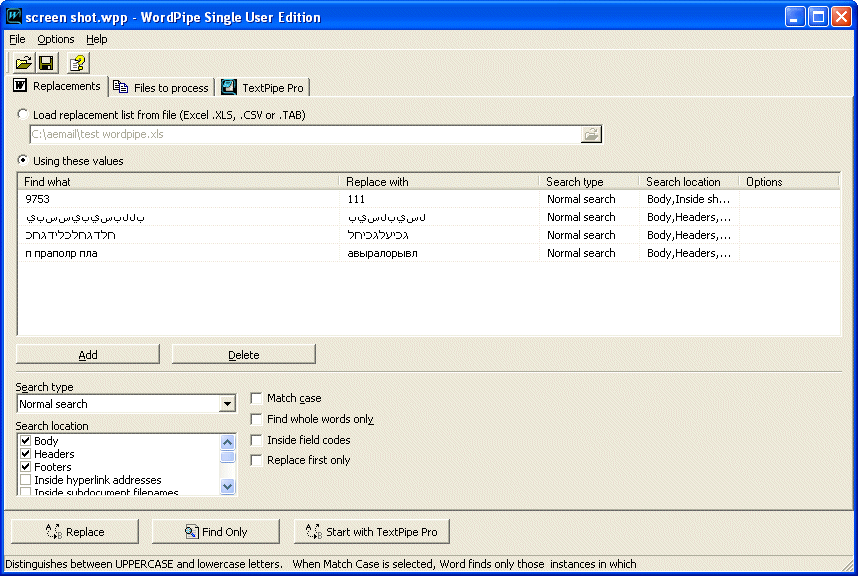Enable Inside field codes checkbox
The width and height of the screenshot is (858, 576).
[x=256, y=440]
